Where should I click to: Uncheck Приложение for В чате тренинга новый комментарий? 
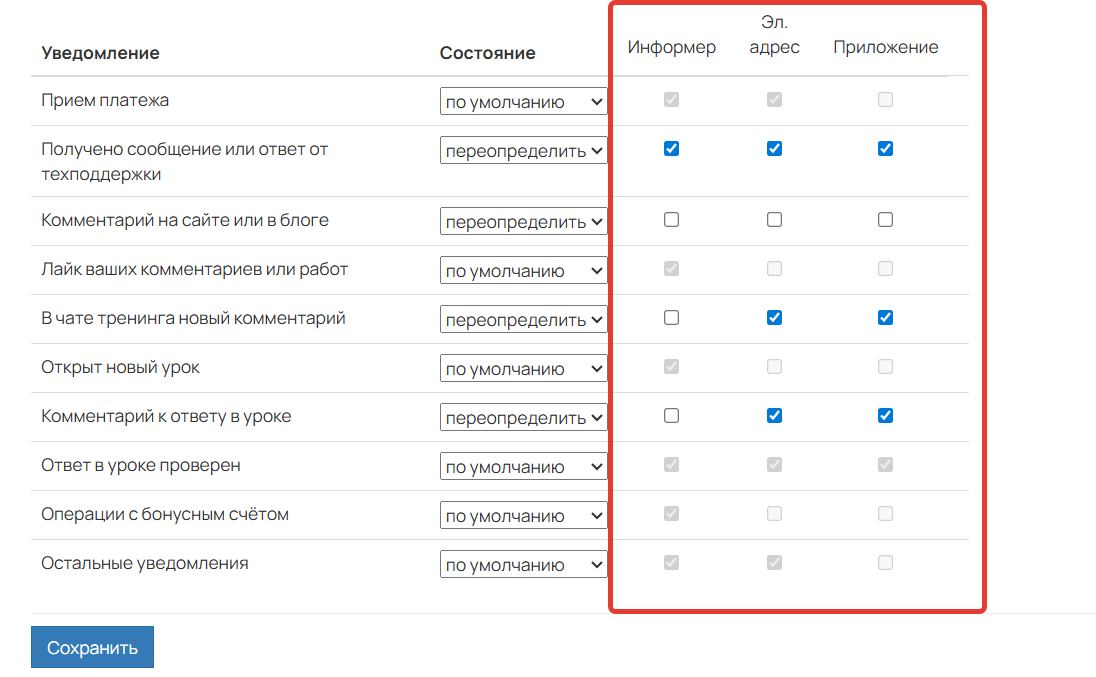(885, 318)
